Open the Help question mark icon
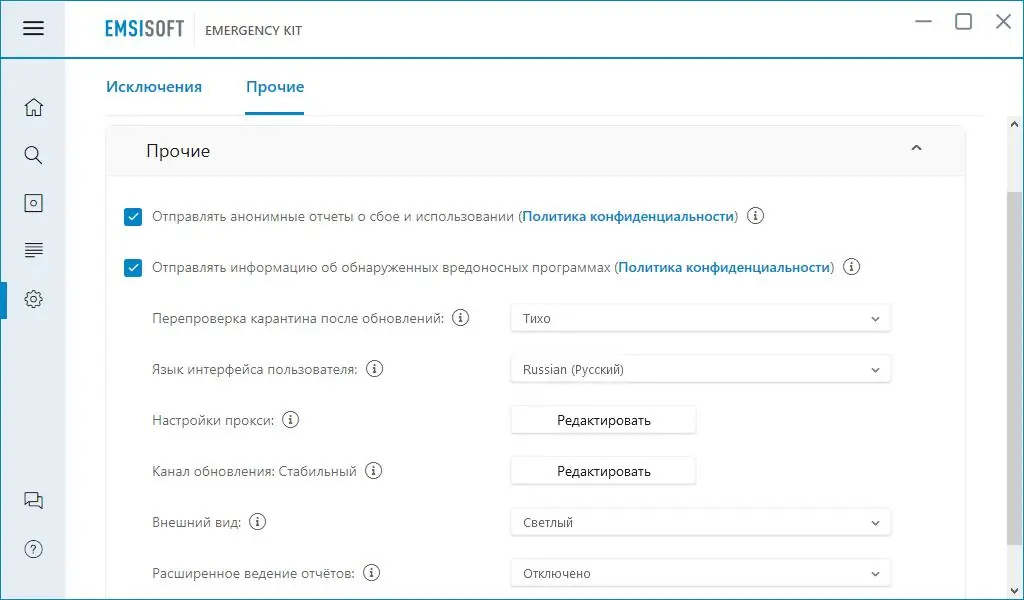The width and height of the screenshot is (1024, 600). coord(33,548)
